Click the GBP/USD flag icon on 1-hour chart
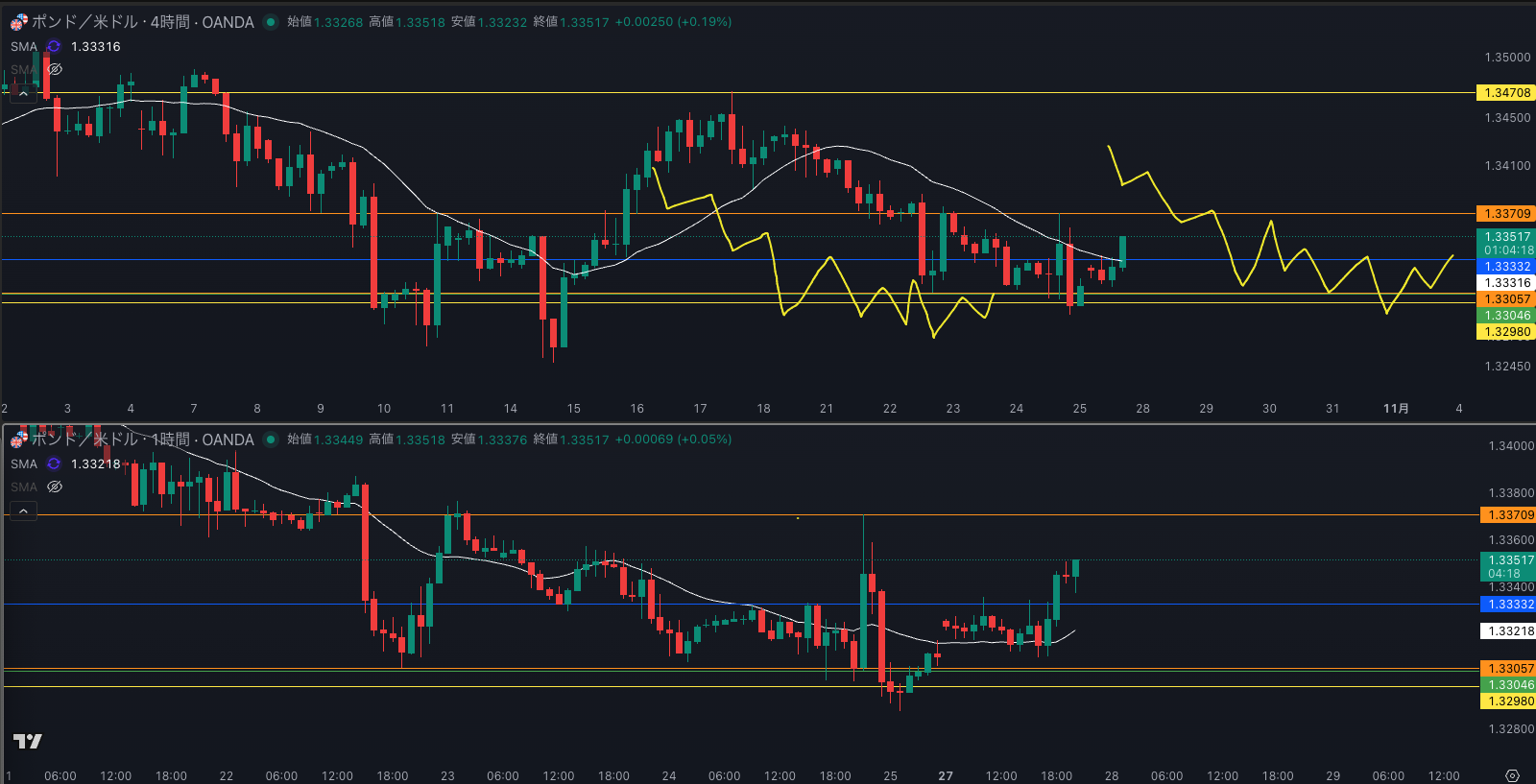The image size is (1536, 784). (18, 440)
